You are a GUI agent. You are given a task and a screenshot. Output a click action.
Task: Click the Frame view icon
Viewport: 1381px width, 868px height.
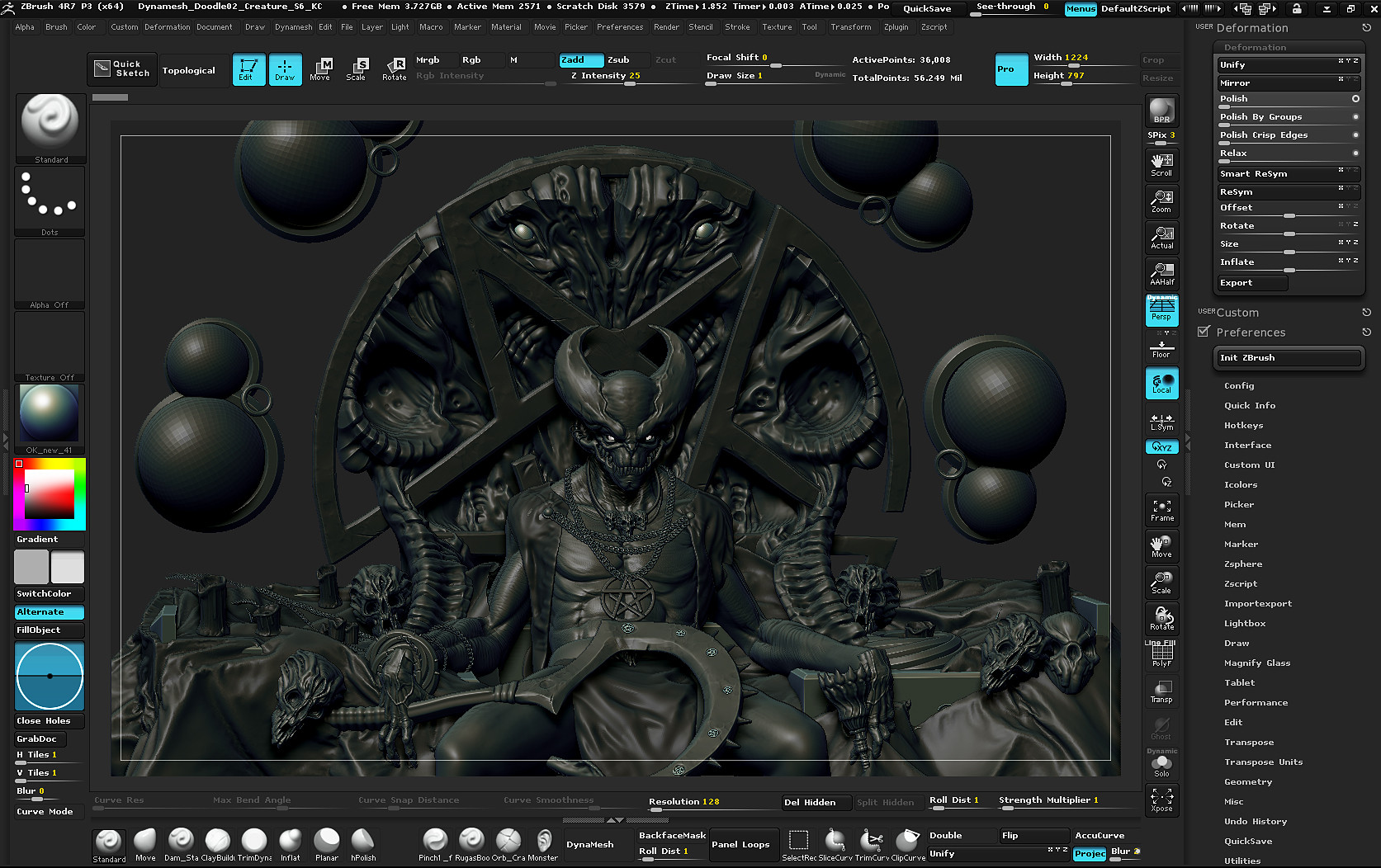[x=1161, y=510]
